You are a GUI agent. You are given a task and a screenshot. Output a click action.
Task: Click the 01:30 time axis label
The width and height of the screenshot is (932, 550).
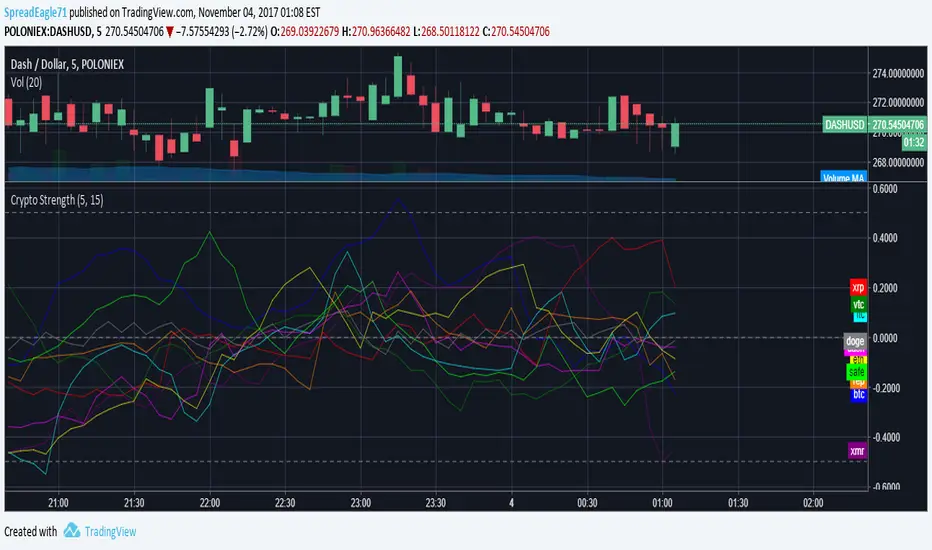(x=738, y=503)
